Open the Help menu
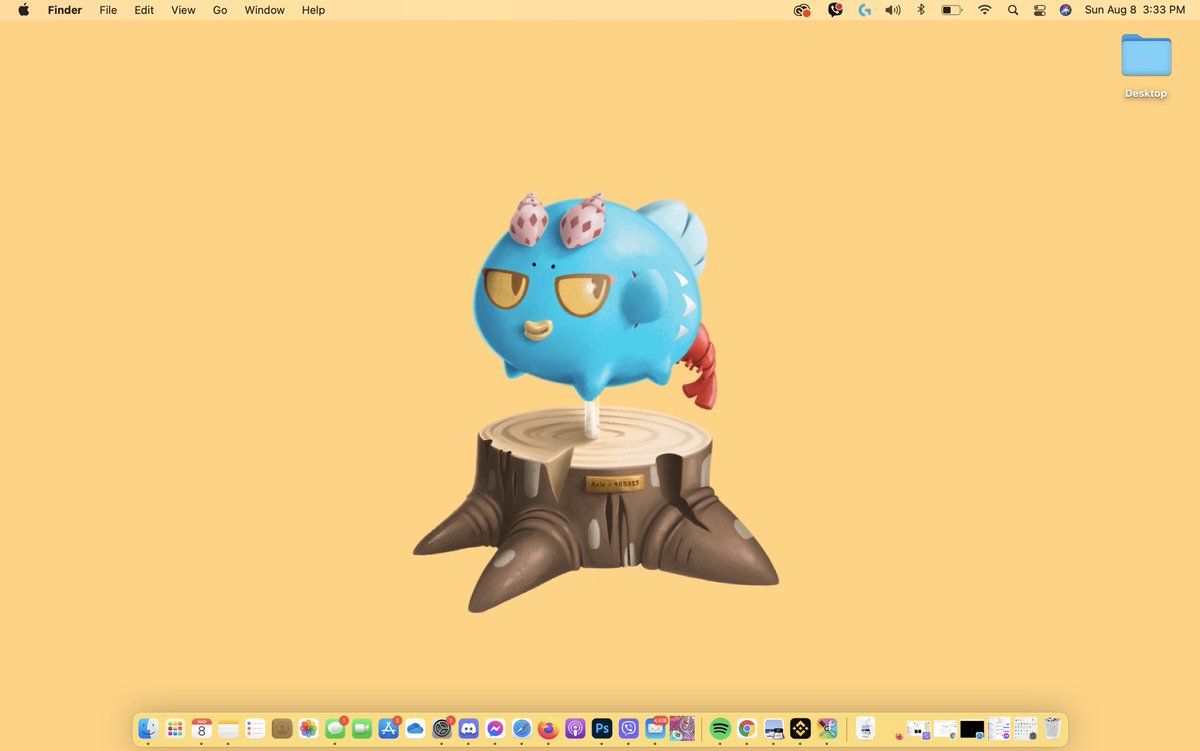The image size is (1200, 751). [x=313, y=10]
